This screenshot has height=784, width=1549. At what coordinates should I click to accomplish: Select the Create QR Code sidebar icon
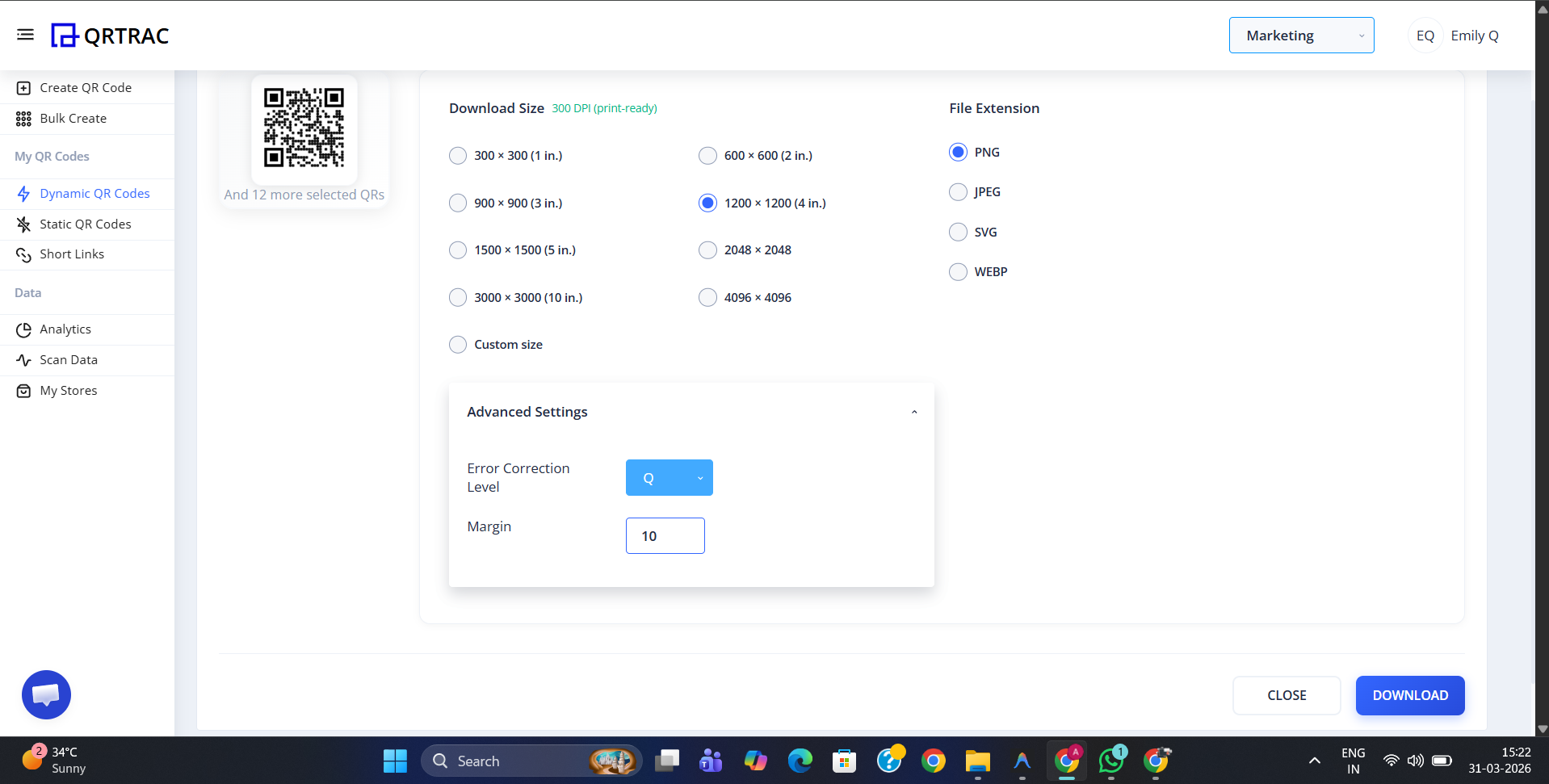(x=24, y=87)
